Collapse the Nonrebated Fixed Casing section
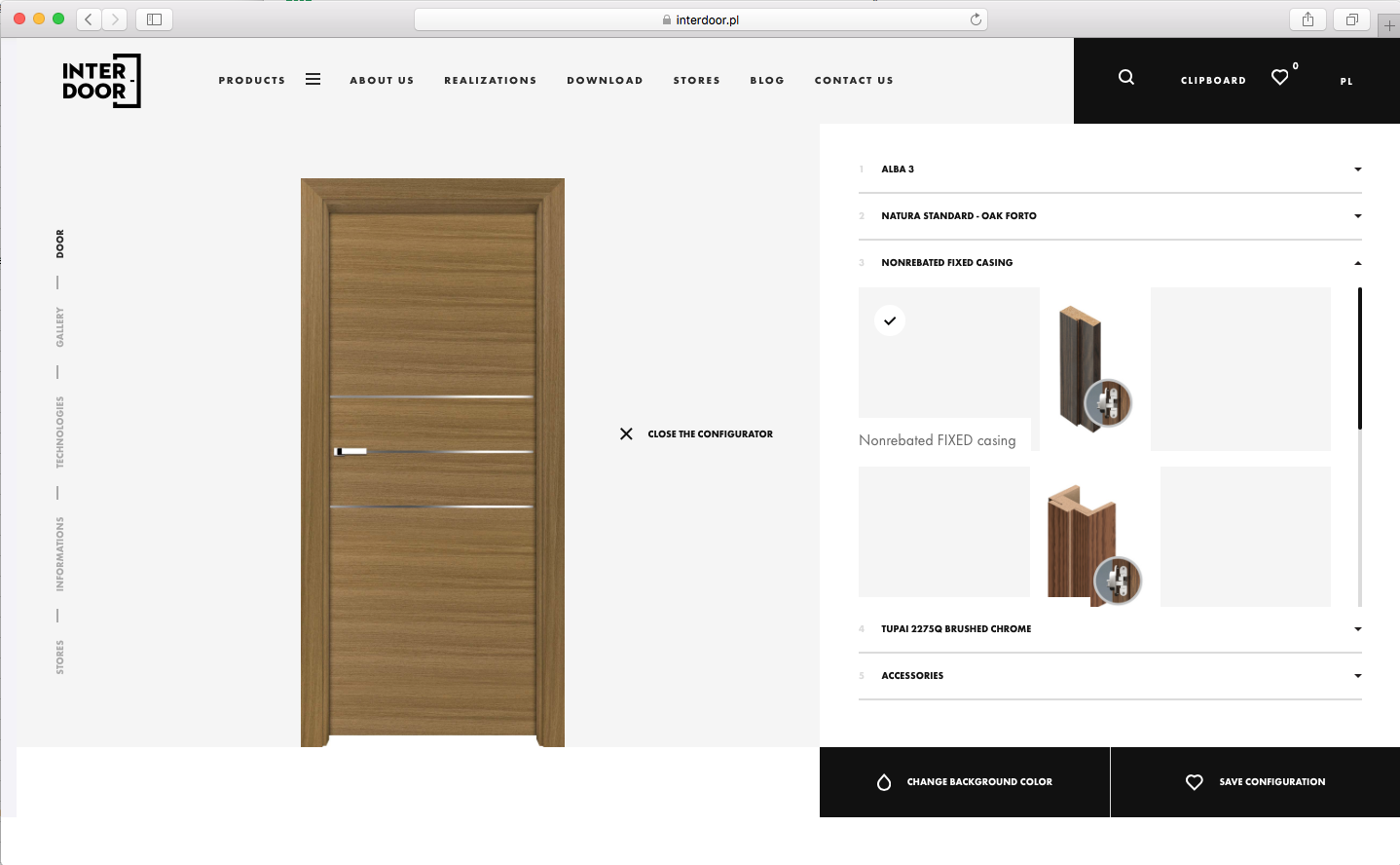 tap(1110, 263)
